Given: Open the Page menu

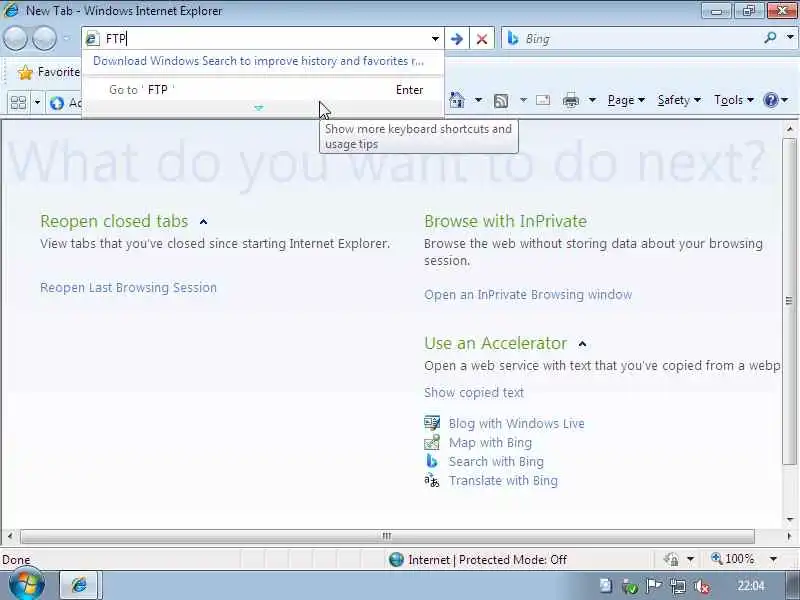Looking at the screenshot, I should (627, 100).
